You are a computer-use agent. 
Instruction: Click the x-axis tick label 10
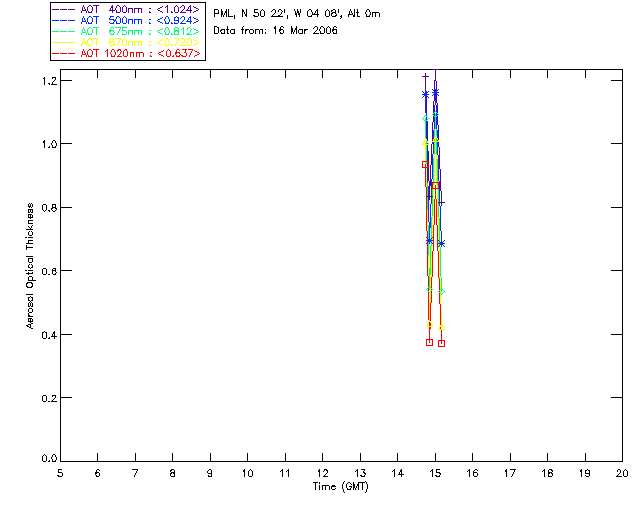[247, 472]
